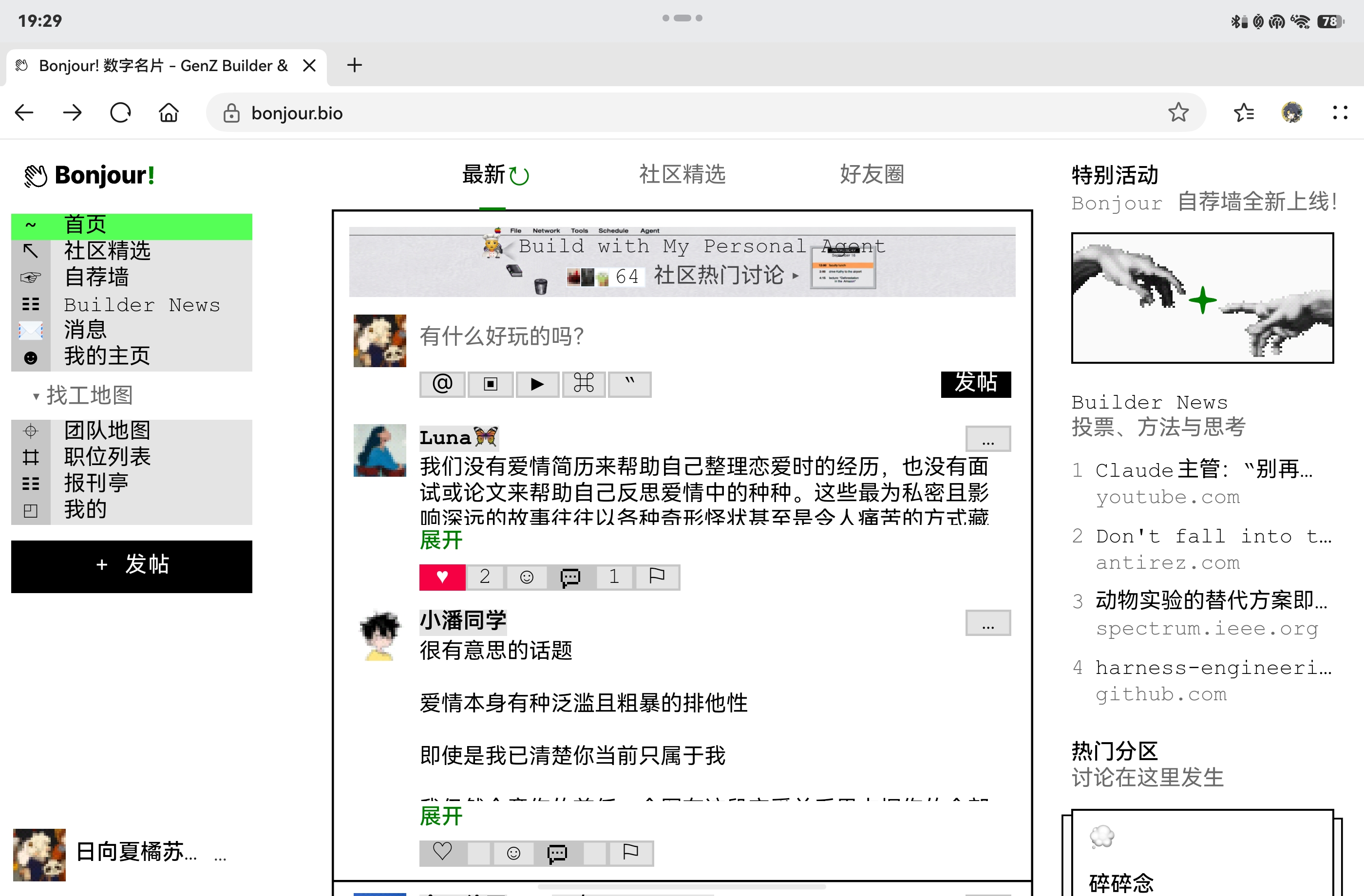Open comments on 小潘同学's post
The image size is (1364, 896).
point(557,853)
